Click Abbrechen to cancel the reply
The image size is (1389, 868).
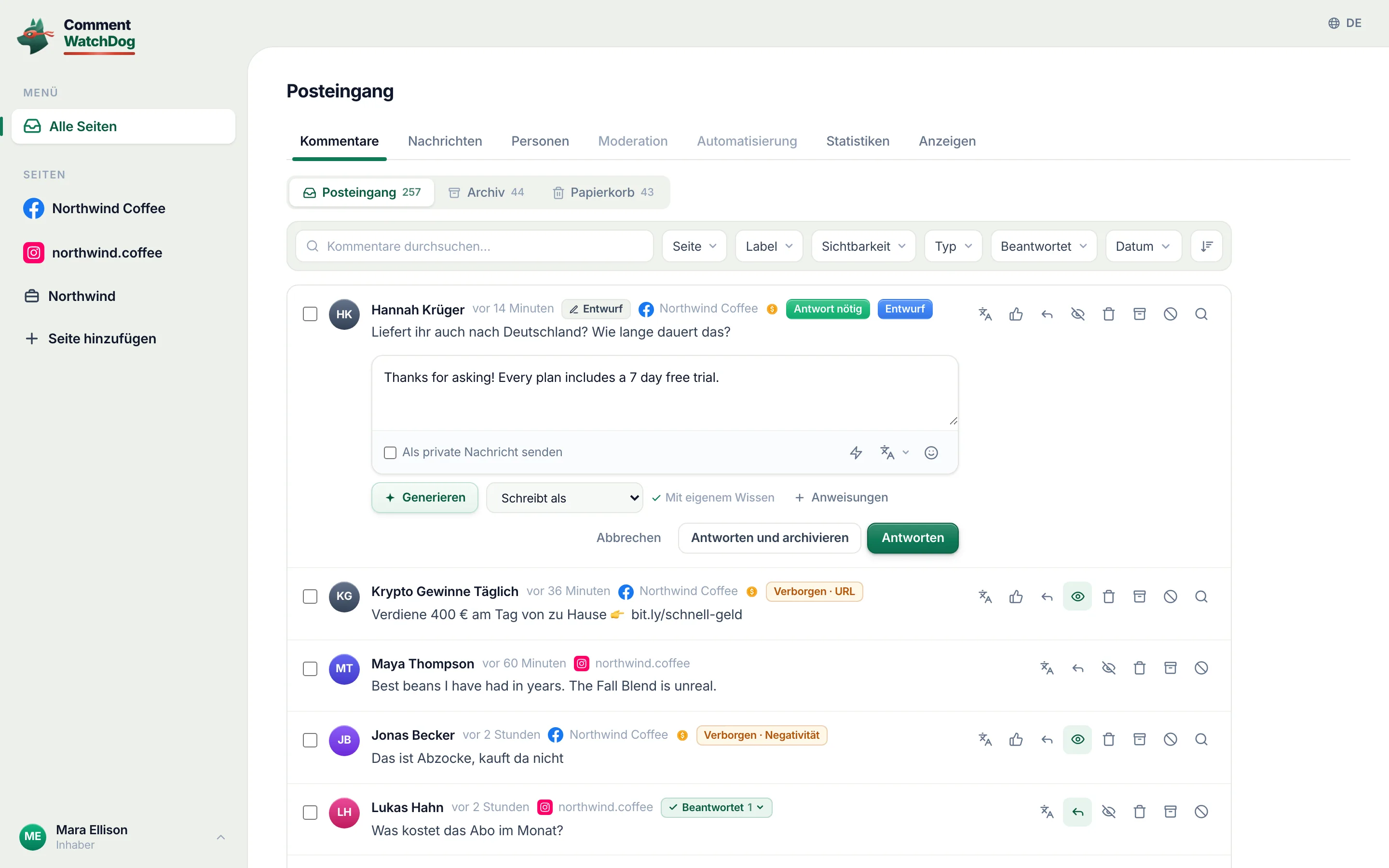tap(628, 538)
